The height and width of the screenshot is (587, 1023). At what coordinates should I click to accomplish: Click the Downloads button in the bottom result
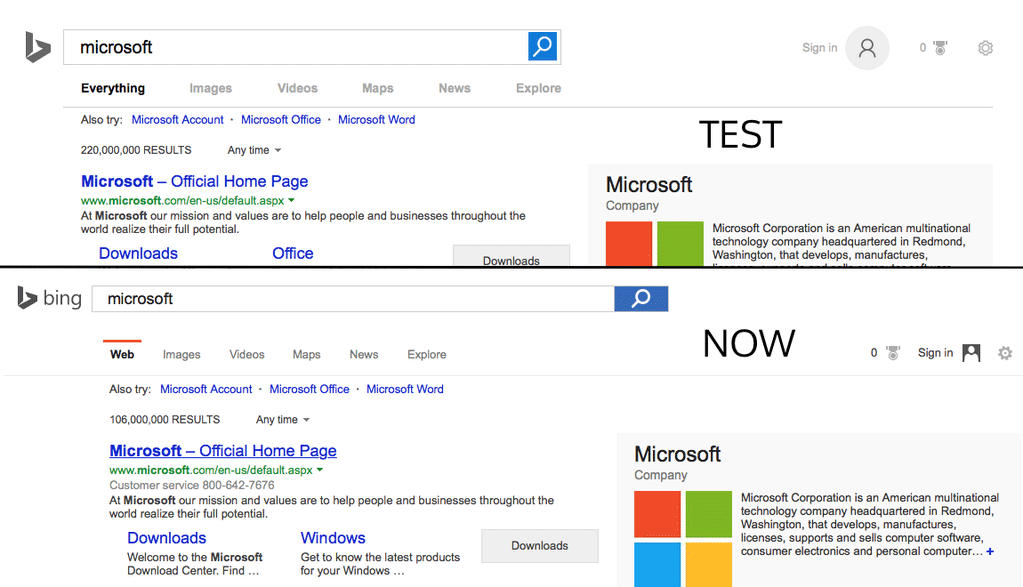(539, 546)
